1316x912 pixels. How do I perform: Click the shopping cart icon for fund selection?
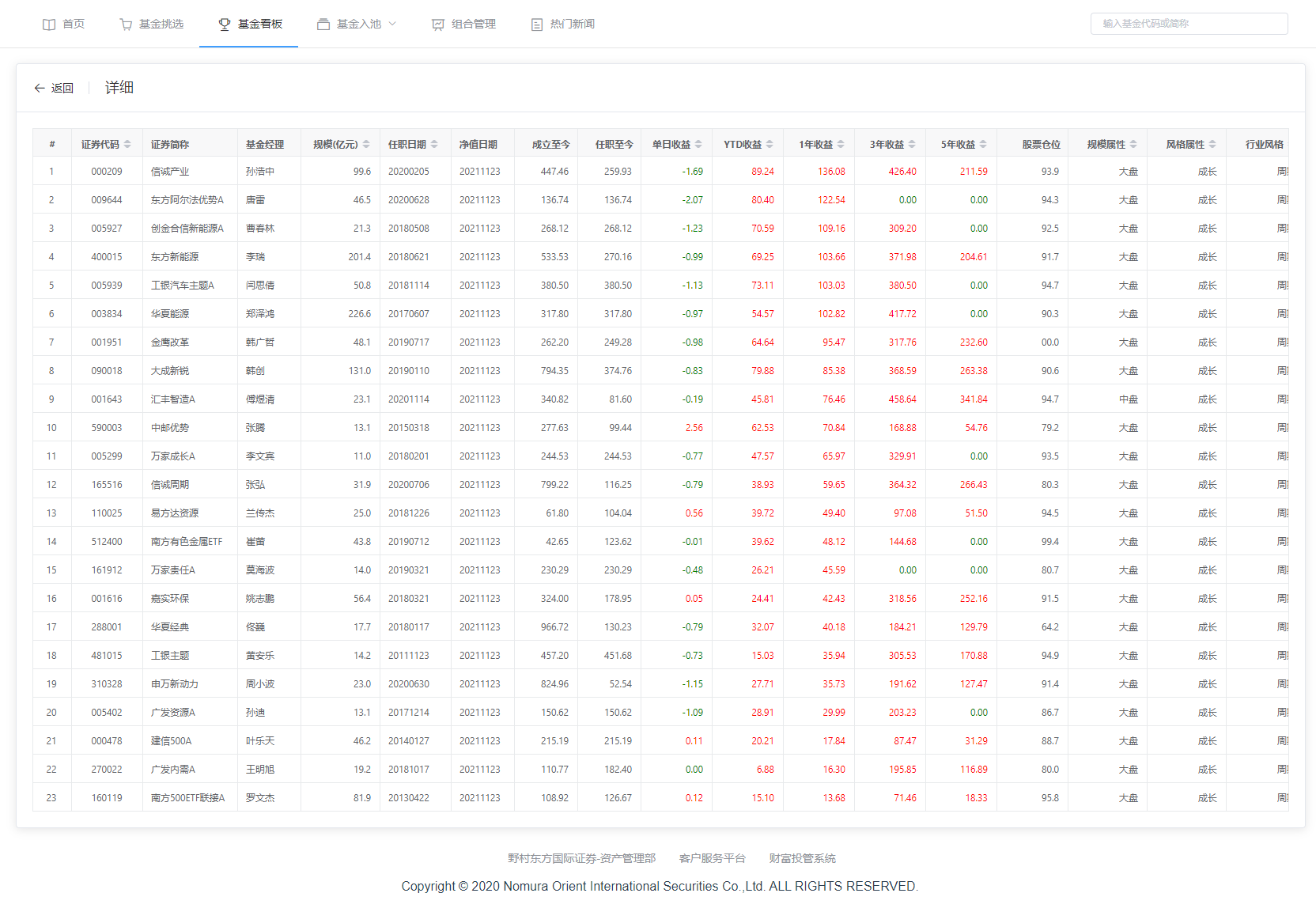click(126, 25)
